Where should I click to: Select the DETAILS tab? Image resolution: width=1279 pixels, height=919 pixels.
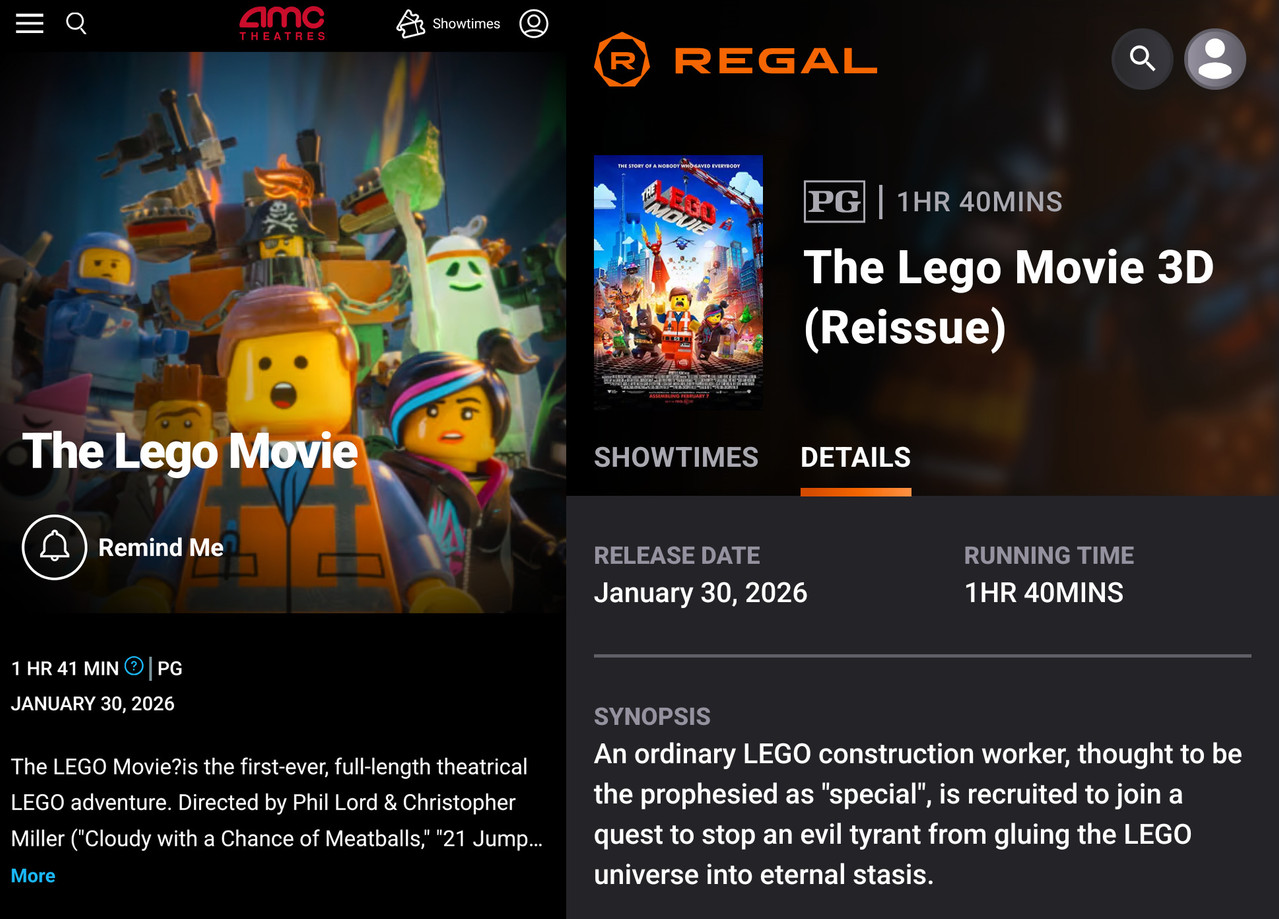856,458
